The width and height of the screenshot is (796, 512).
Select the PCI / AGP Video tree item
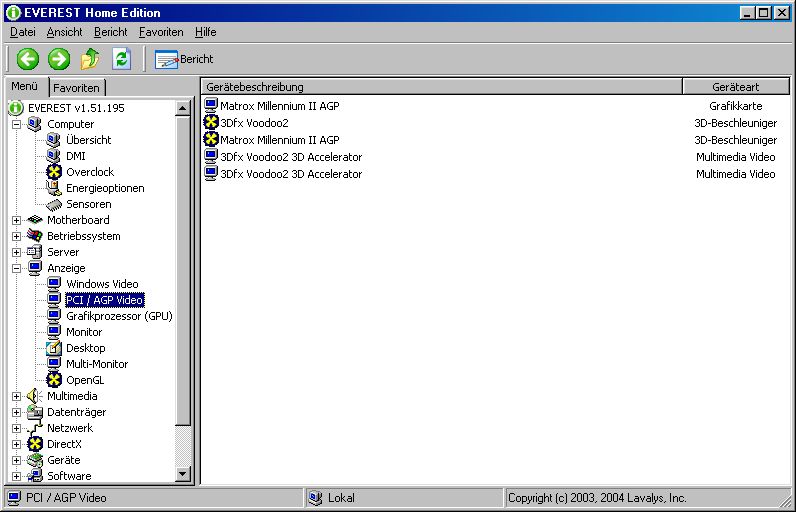point(105,300)
